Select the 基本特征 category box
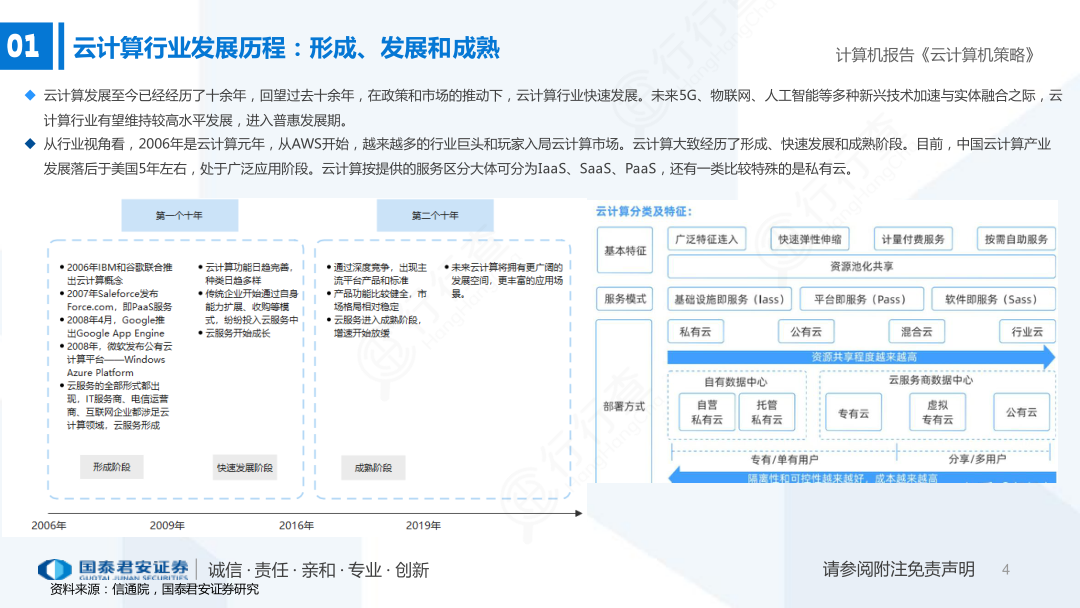 pos(625,250)
